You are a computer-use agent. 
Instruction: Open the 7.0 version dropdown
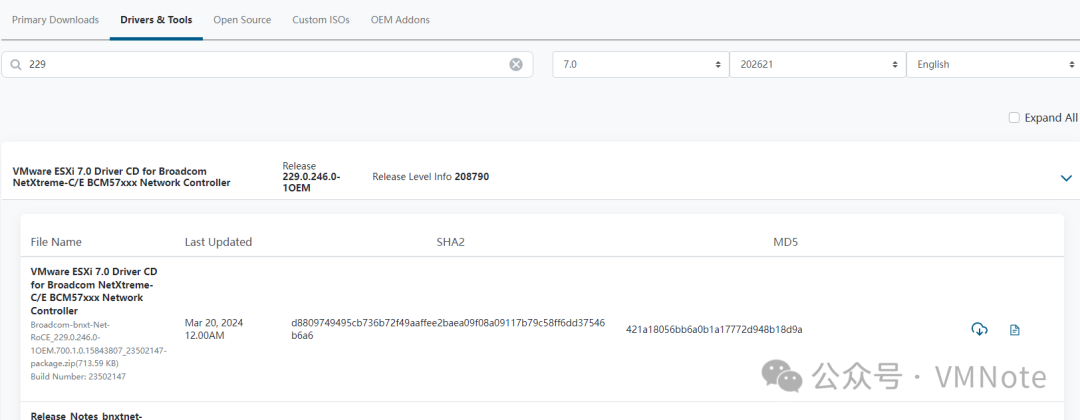pyautogui.click(x=641, y=64)
